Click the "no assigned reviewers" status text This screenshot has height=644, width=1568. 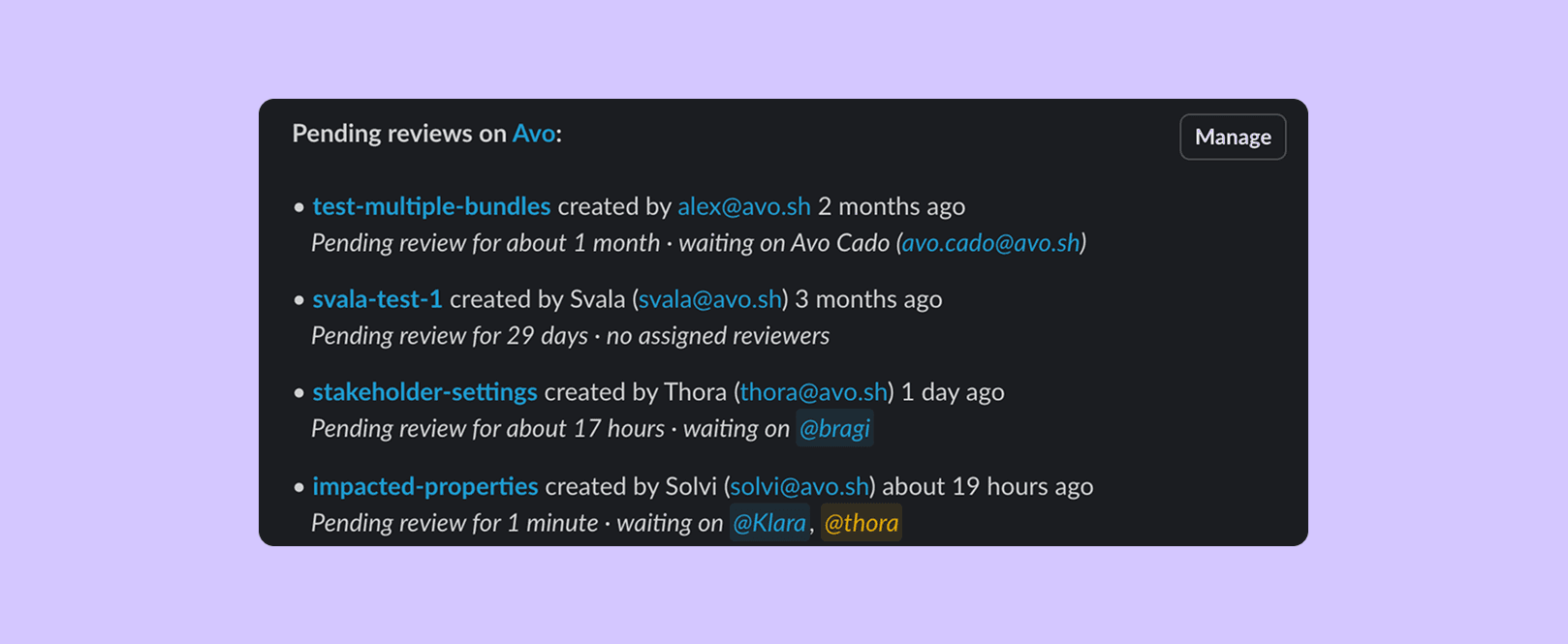click(x=717, y=336)
